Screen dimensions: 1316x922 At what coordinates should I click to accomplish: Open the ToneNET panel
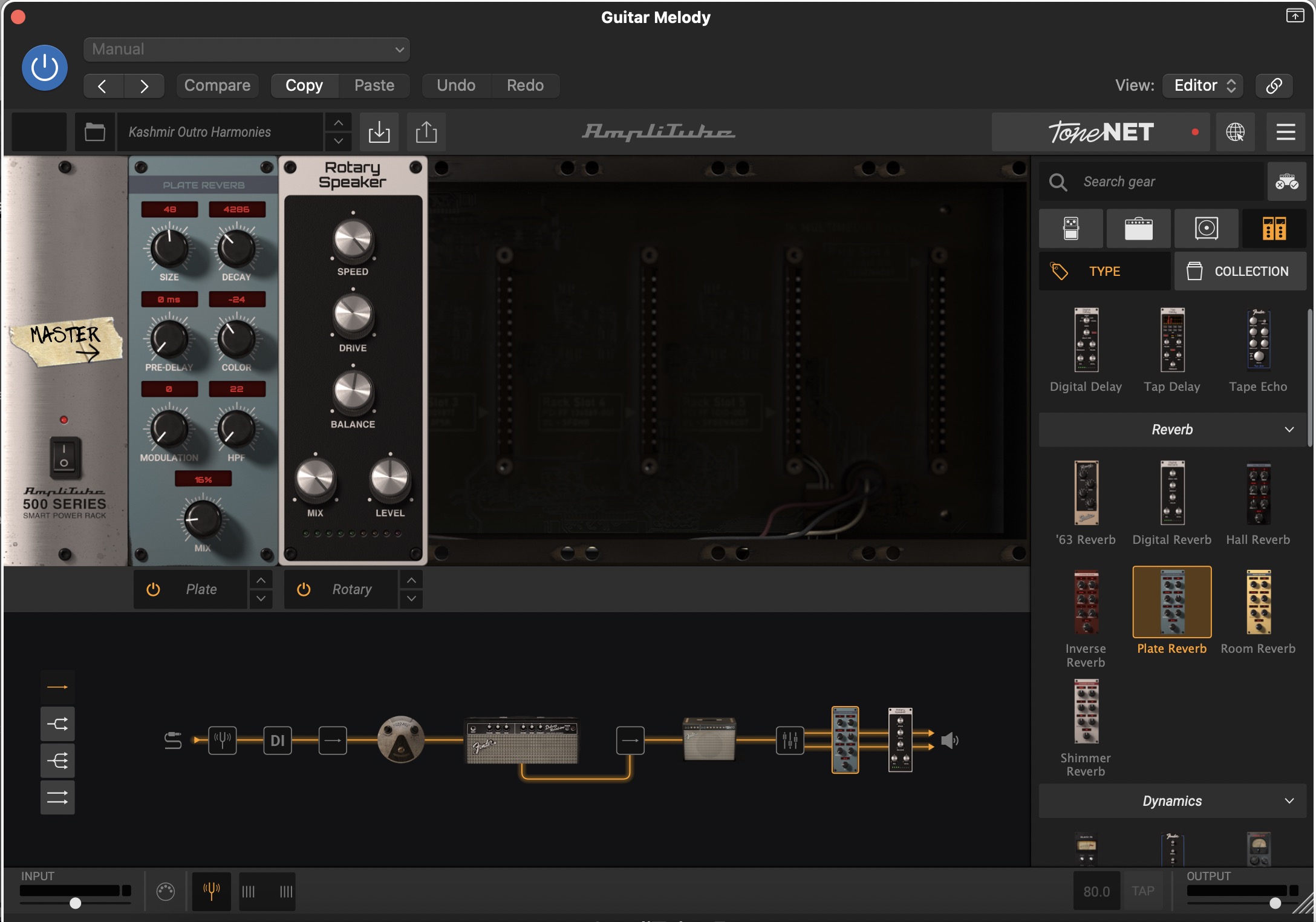click(1101, 132)
